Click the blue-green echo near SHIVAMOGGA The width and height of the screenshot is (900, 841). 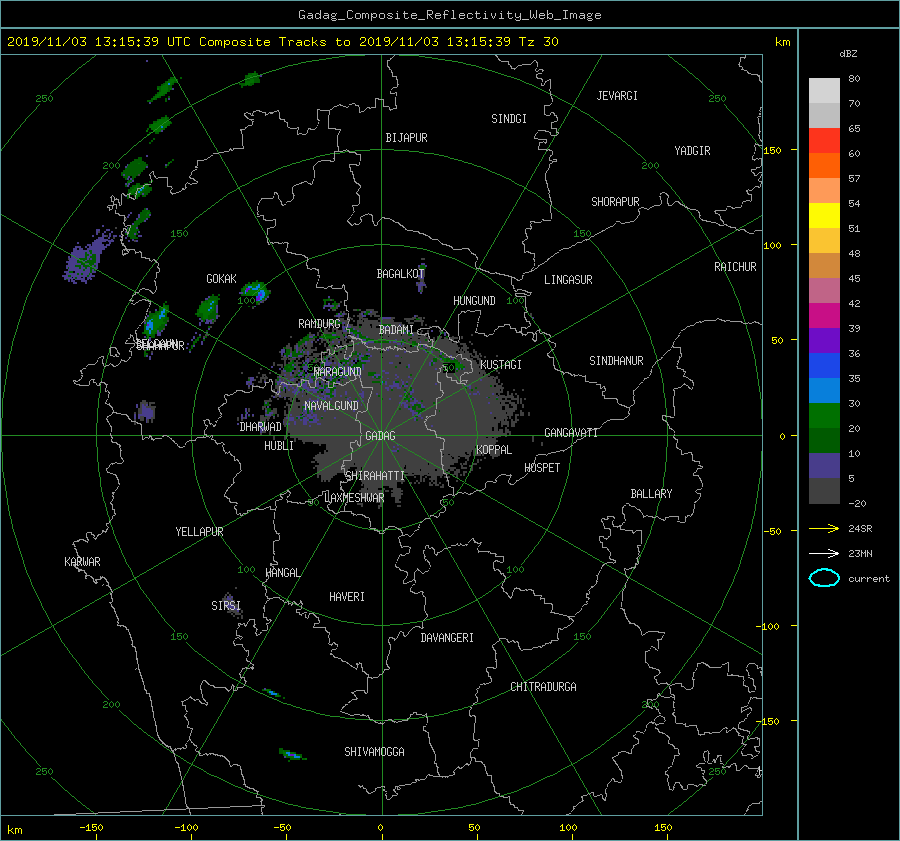292,754
